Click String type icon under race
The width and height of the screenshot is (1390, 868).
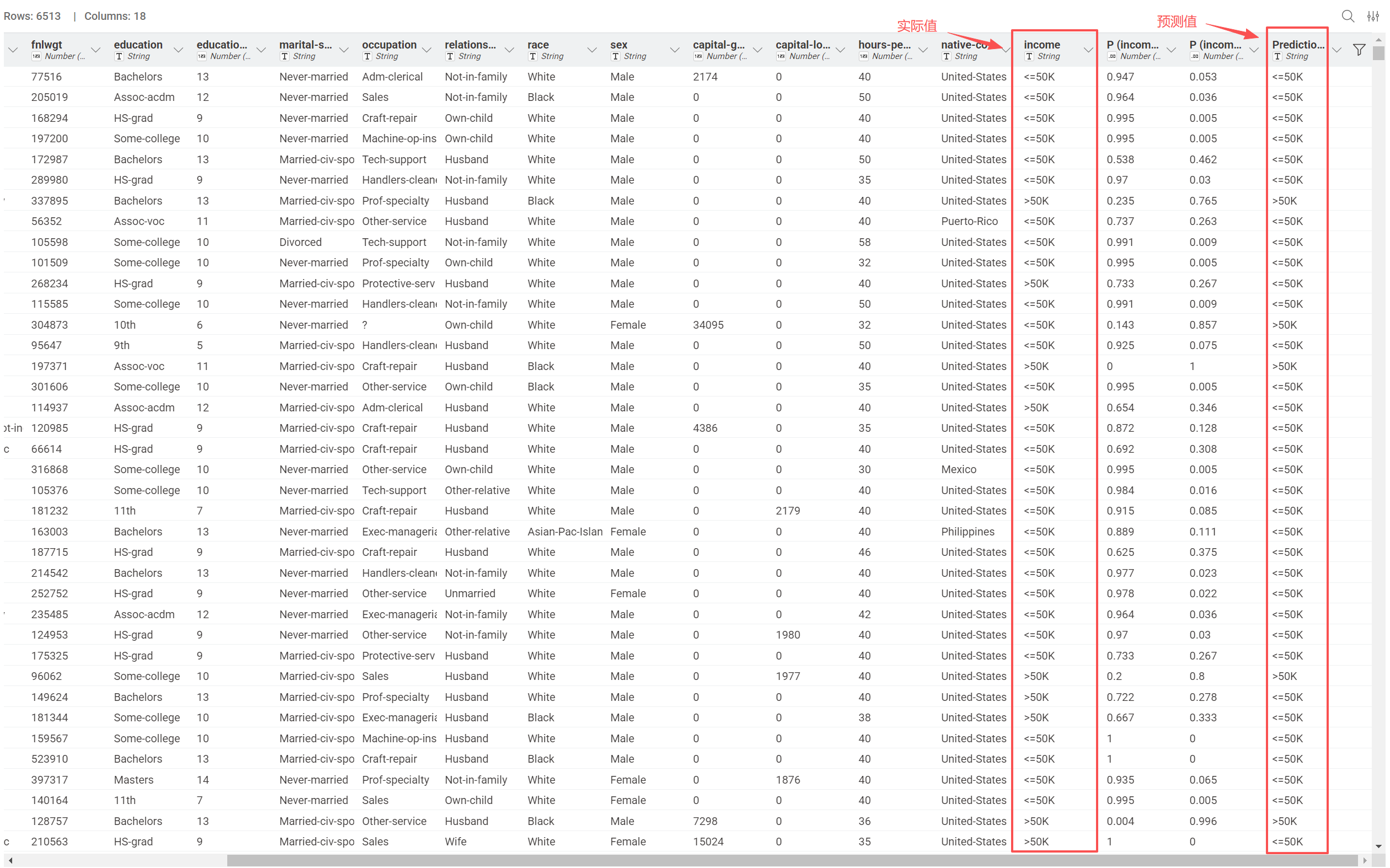[x=533, y=56]
